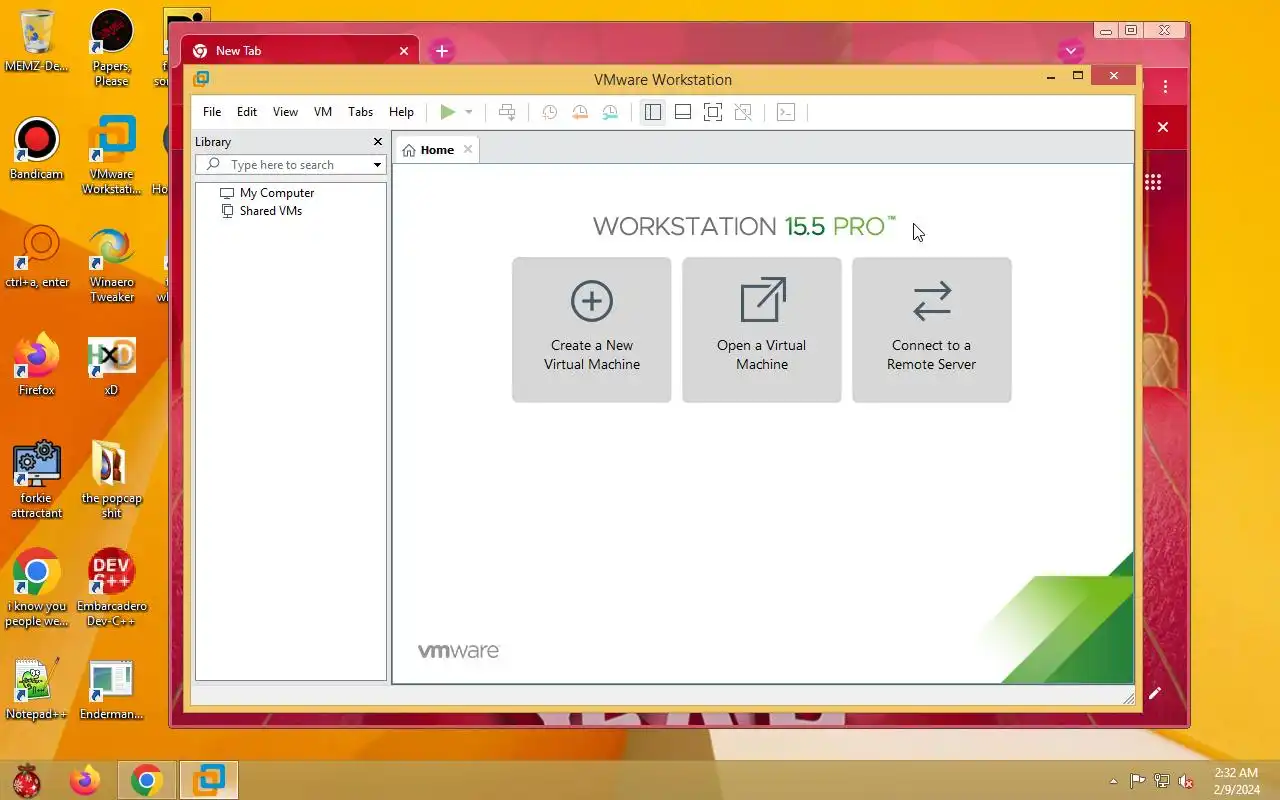The width and height of the screenshot is (1280, 800).
Task: Open Papers, Please desktop shortcut
Action: tap(111, 48)
